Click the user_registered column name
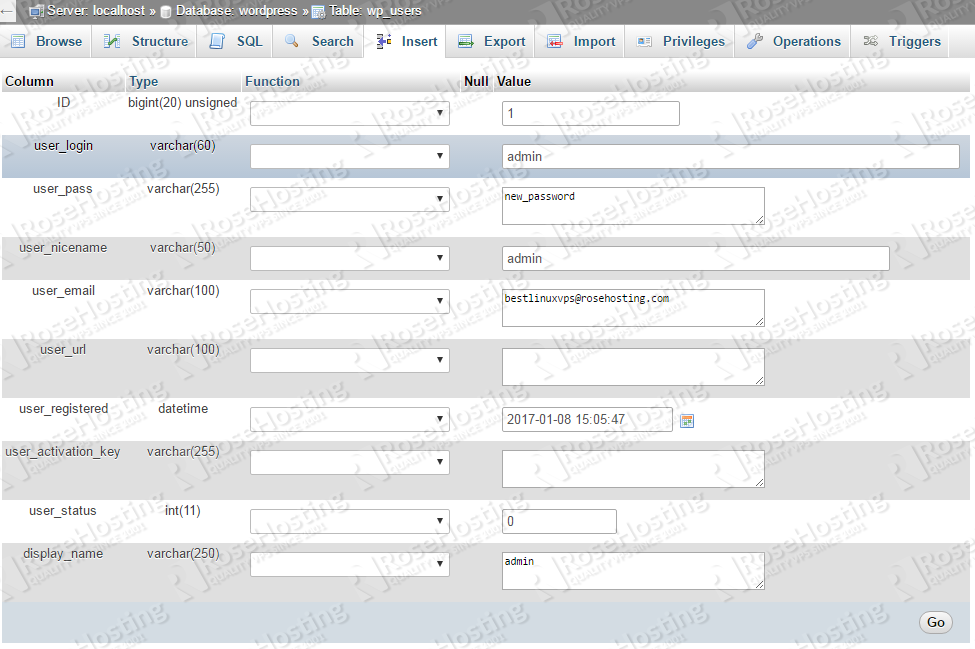This screenshot has height=649, width=975. coord(63,409)
